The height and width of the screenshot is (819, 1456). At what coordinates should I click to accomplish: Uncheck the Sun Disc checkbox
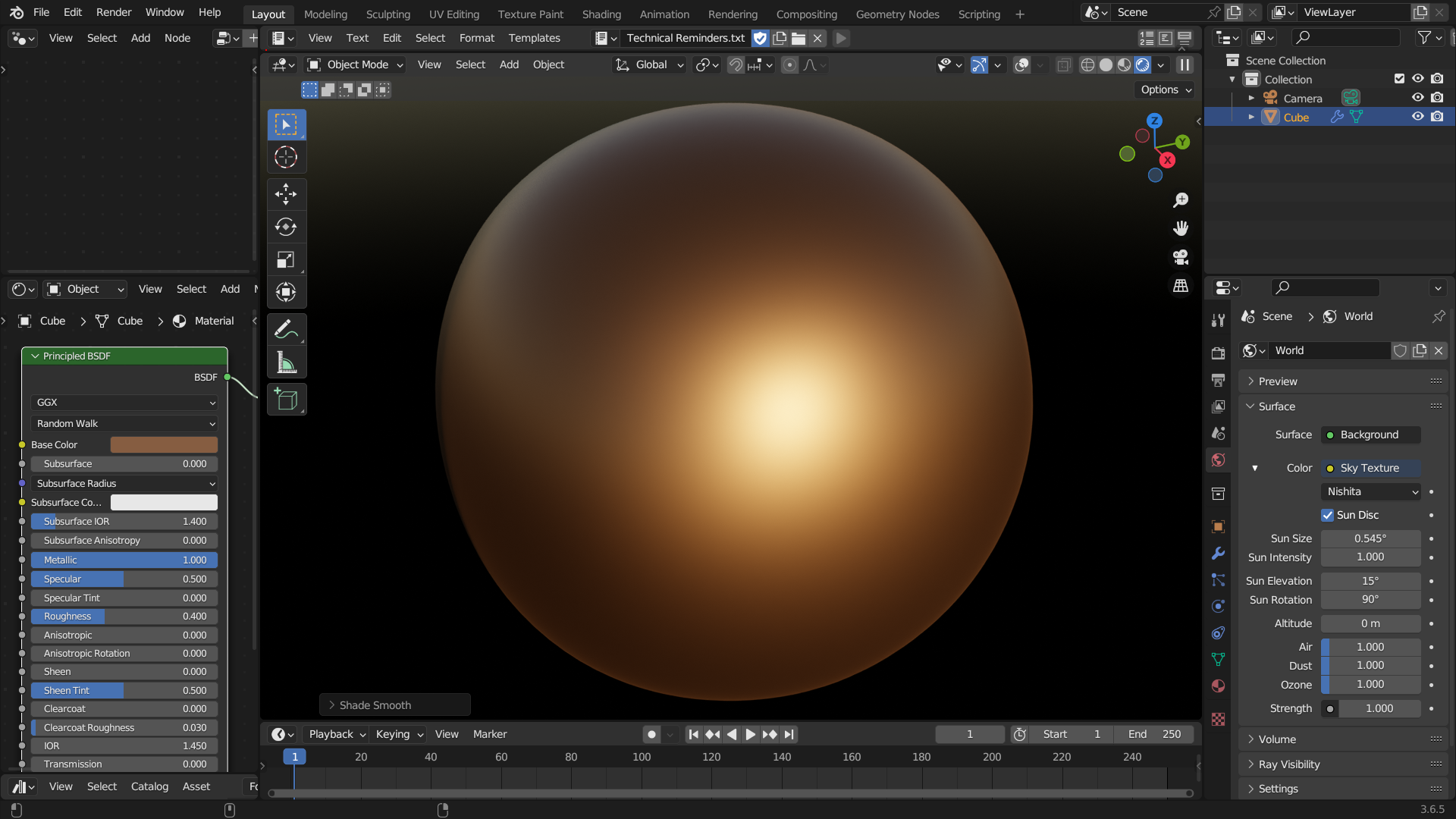pos(1328,515)
